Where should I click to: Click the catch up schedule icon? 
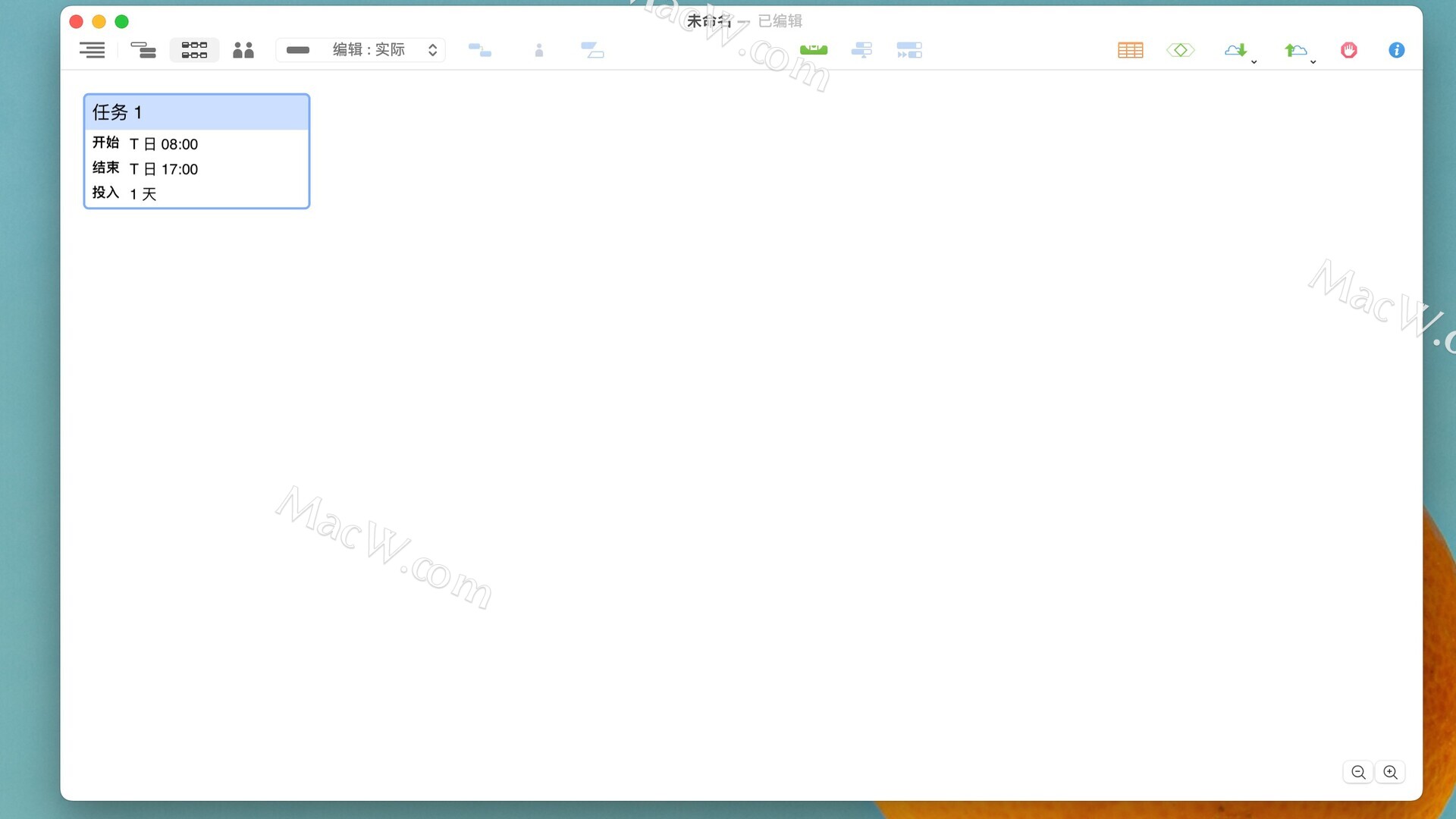[x=861, y=50]
